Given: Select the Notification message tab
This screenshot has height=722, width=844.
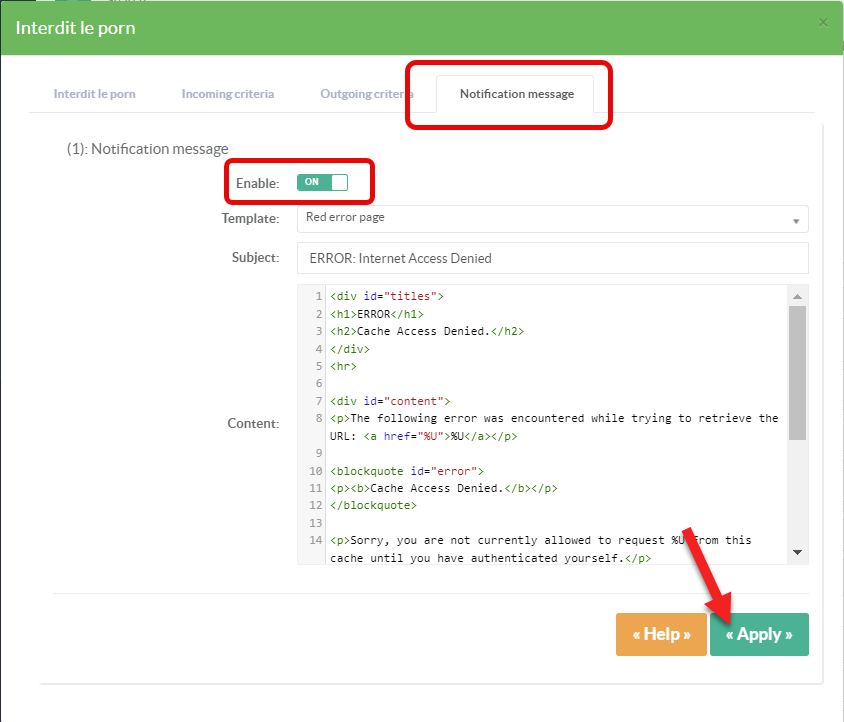Looking at the screenshot, I should click(516, 94).
